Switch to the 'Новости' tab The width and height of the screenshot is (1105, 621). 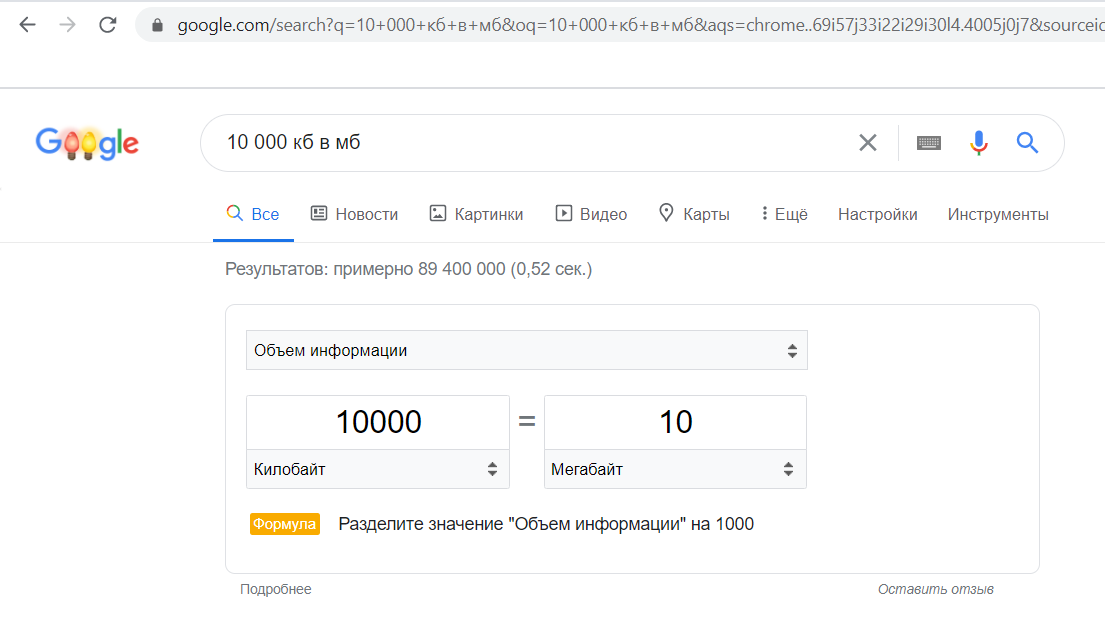pyautogui.click(x=354, y=214)
